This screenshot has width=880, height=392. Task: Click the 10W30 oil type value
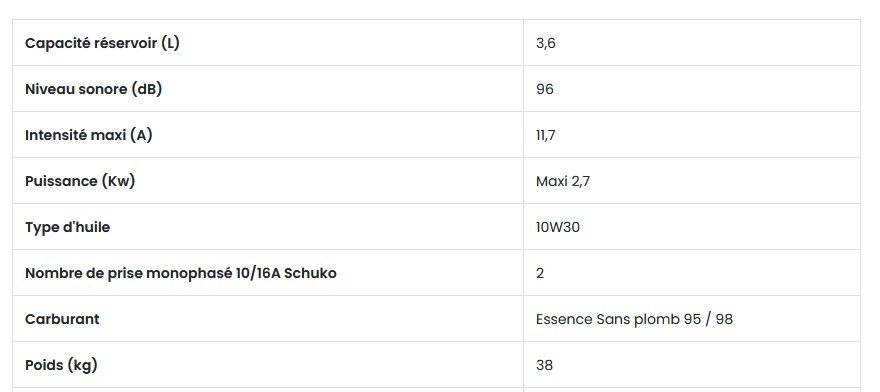pos(558,227)
